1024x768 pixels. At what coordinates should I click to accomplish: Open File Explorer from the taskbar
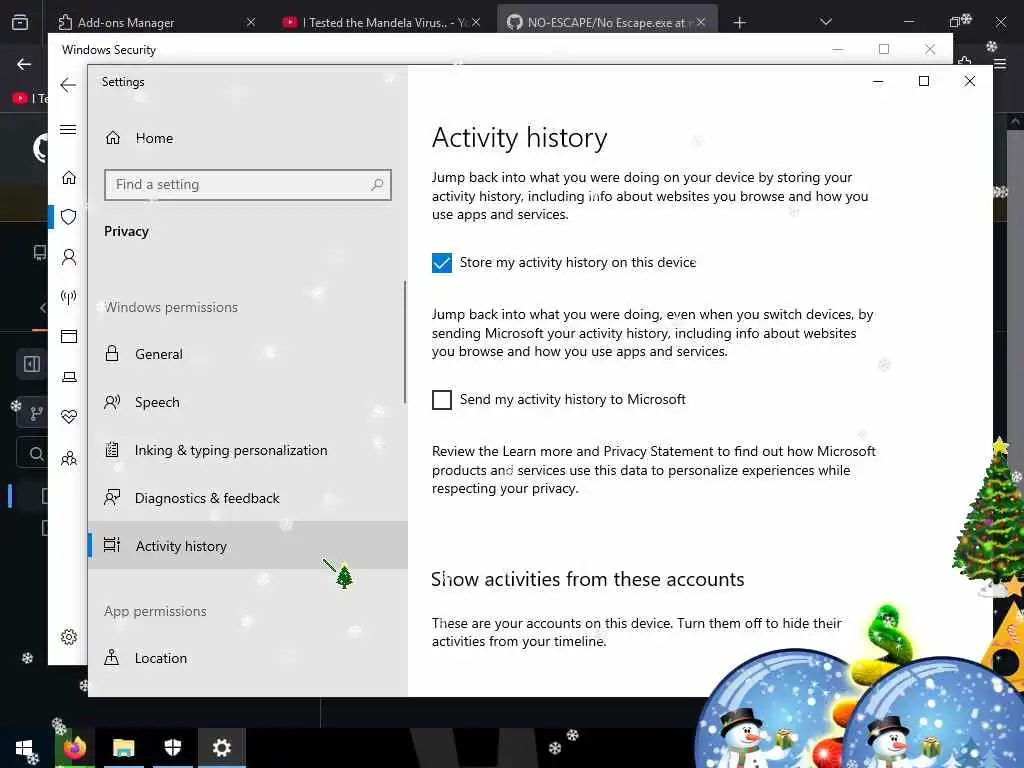[x=123, y=748]
